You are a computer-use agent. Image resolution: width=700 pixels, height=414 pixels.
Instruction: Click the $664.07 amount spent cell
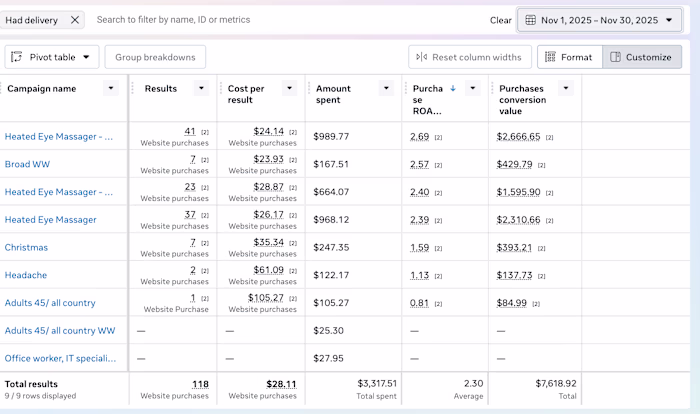pos(331,192)
